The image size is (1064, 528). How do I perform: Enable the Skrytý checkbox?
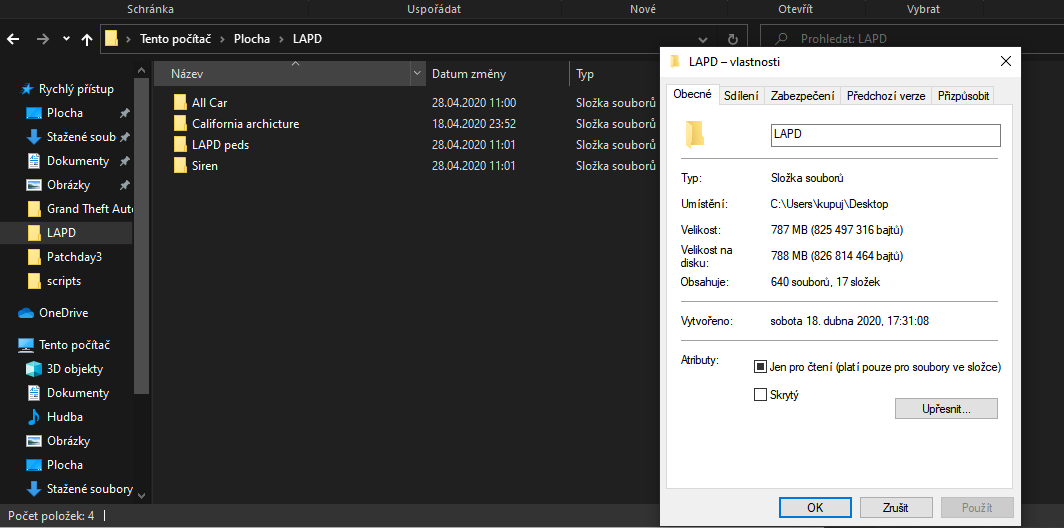pyautogui.click(x=760, y=394)
